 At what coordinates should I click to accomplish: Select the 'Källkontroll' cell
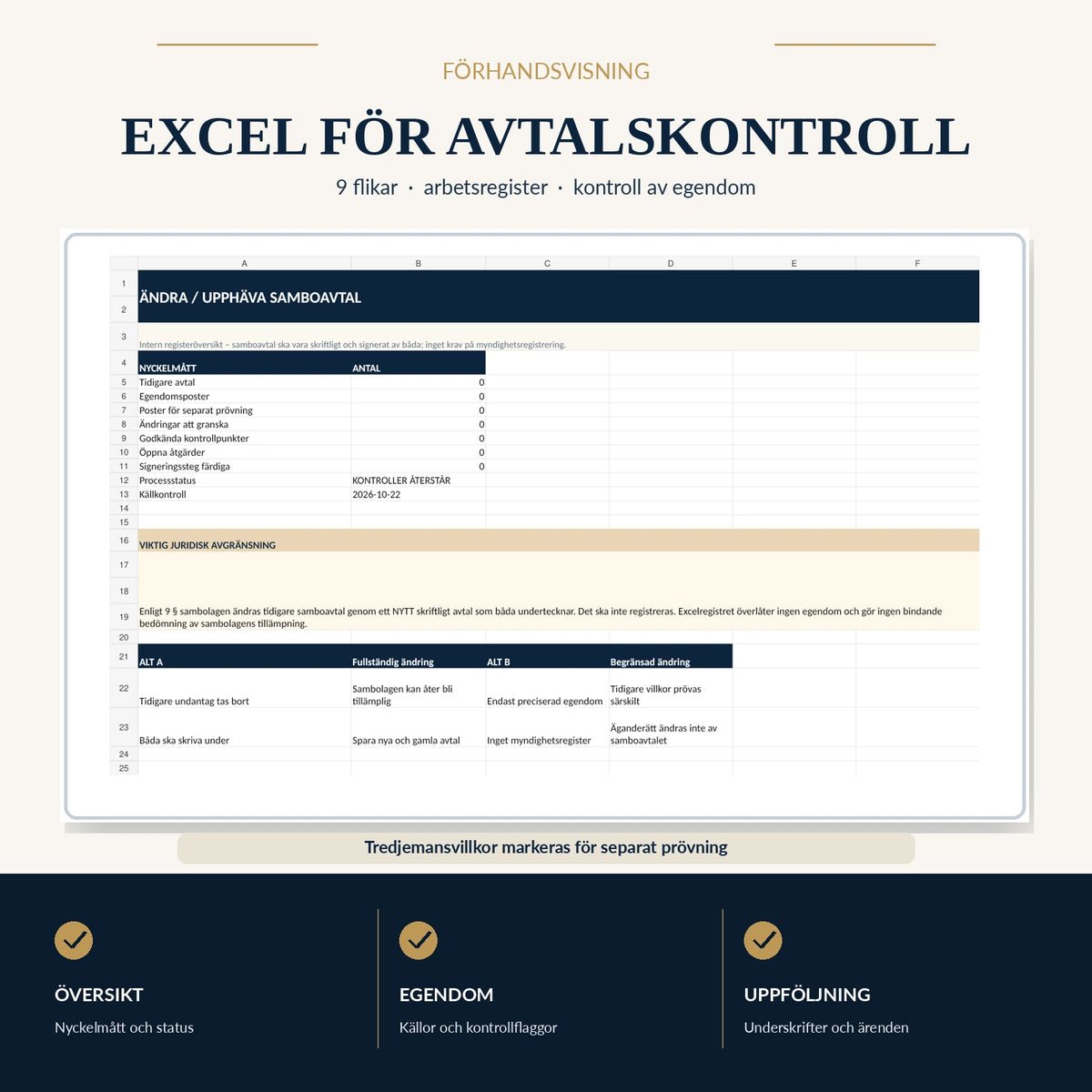click(244, 494)
